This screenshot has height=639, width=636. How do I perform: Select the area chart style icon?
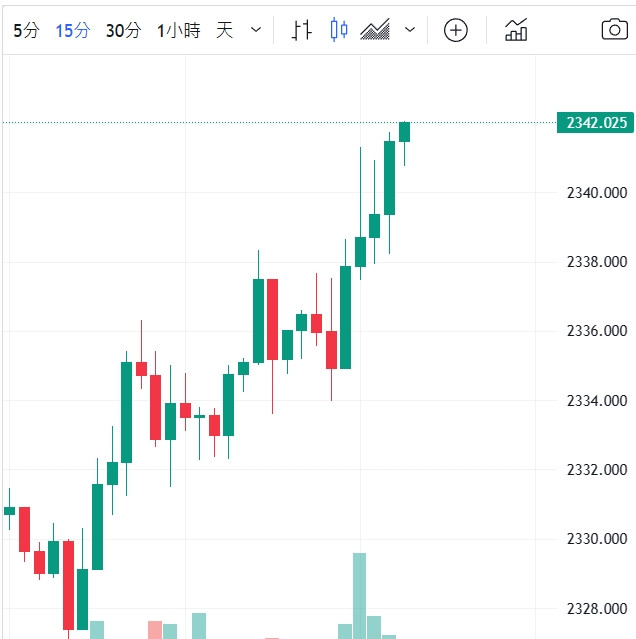375,30
